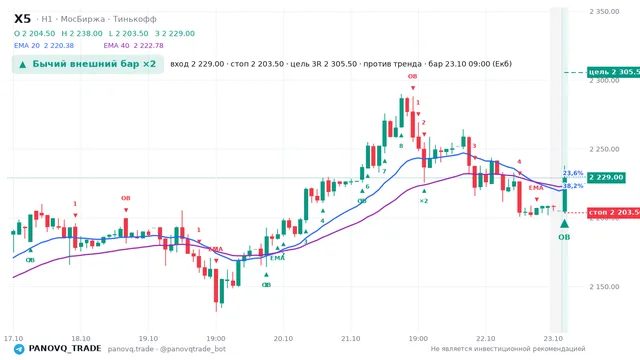Select the high price H 2 238.00
The image size is (640, 360).
tap(82, 33)
